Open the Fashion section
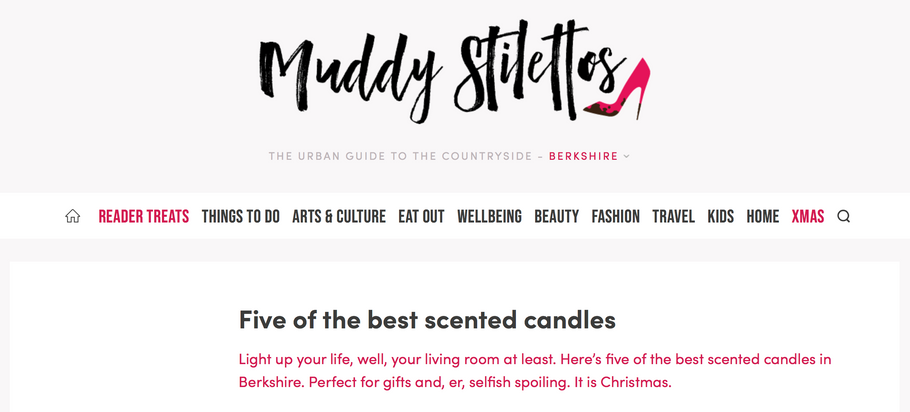The width and height of the screenshot is (910, 412). click(x=615, y=216)
